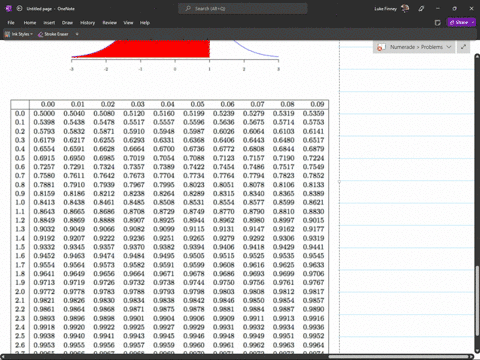
Task: Open the Help ribbon tab
Action: [x=145, y=23]
